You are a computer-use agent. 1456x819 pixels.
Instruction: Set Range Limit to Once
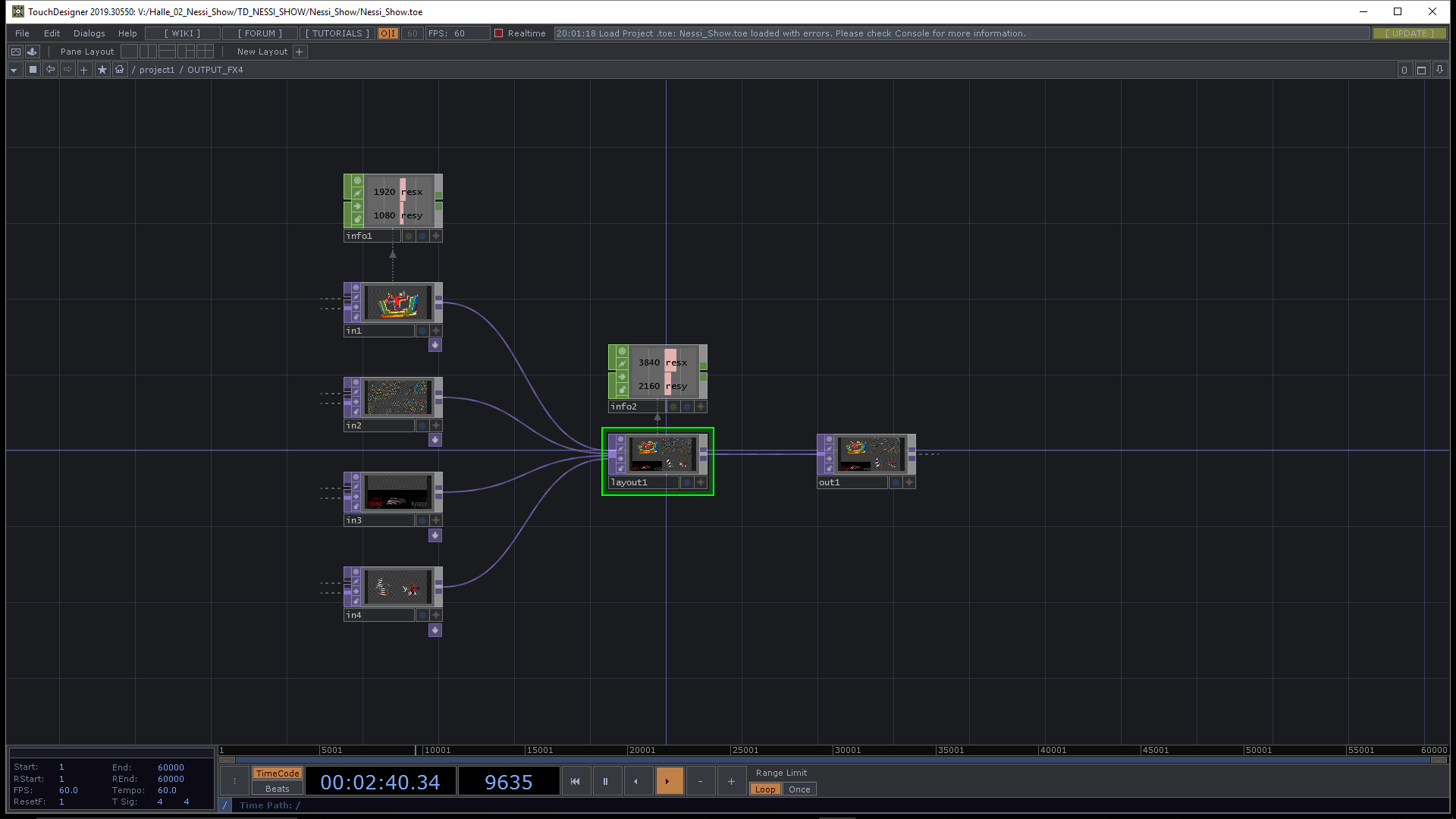pyautogui.click(x=799, y=789)
